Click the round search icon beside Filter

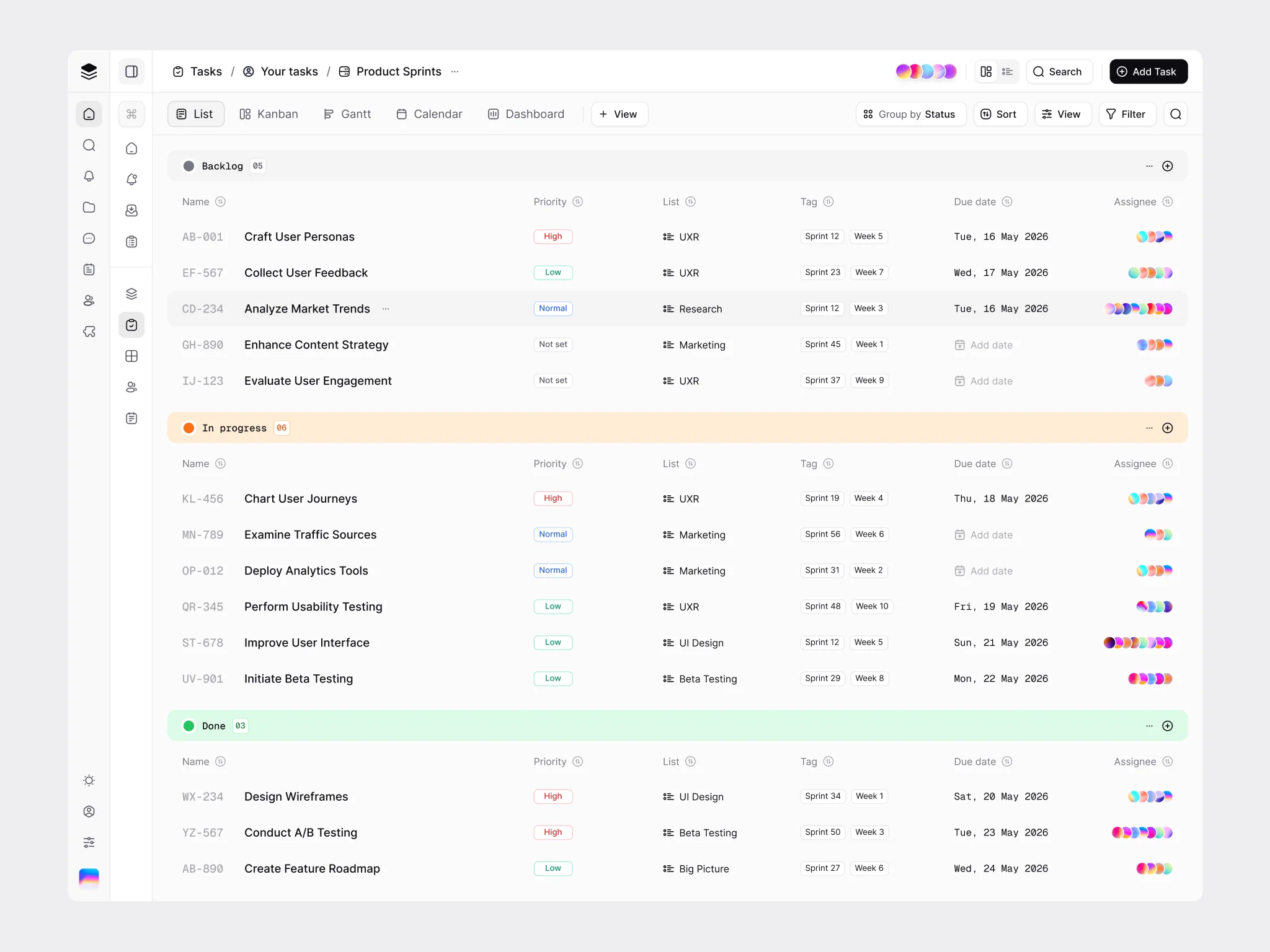[x=1176, y=114]
